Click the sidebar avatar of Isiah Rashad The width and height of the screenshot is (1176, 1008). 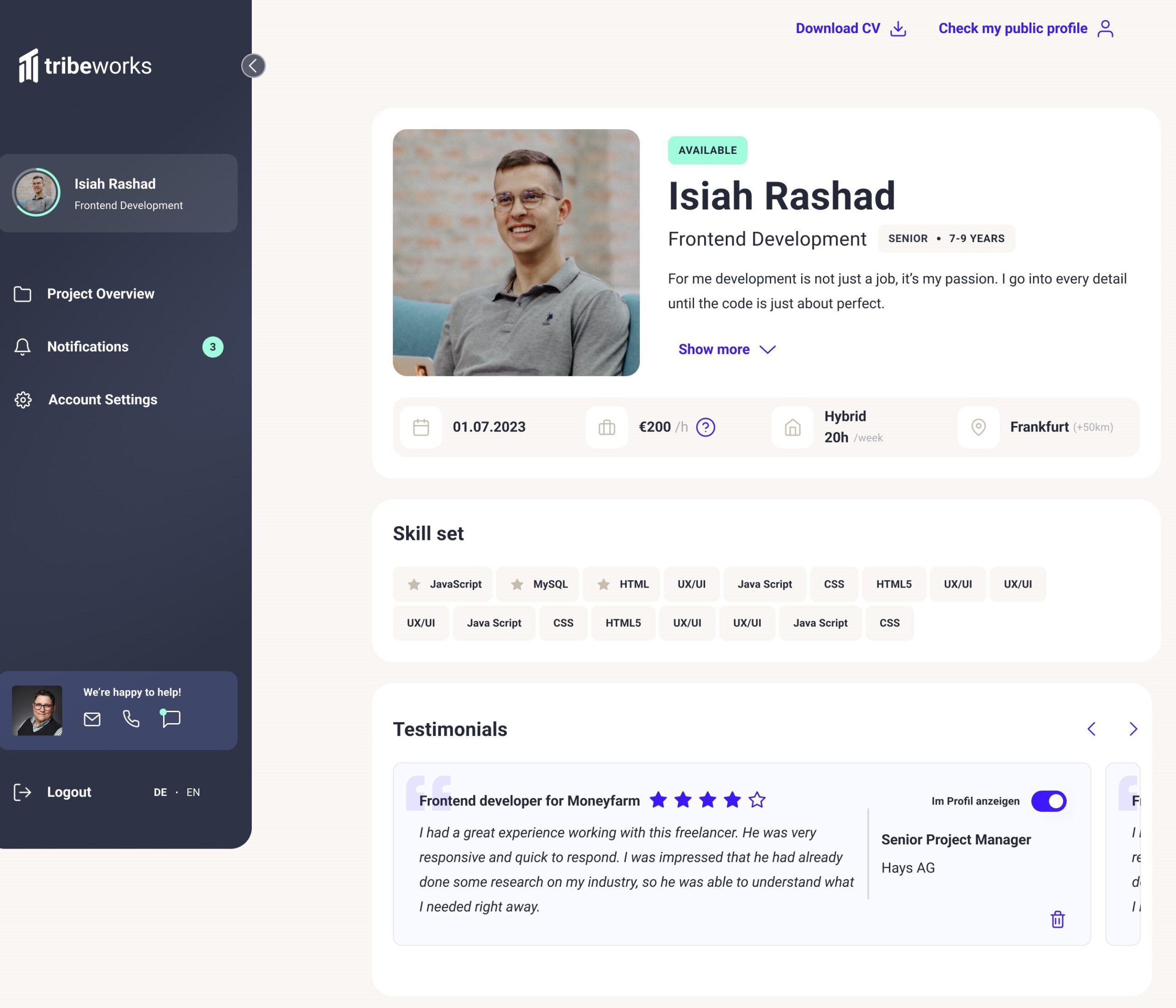pos(36,193)
